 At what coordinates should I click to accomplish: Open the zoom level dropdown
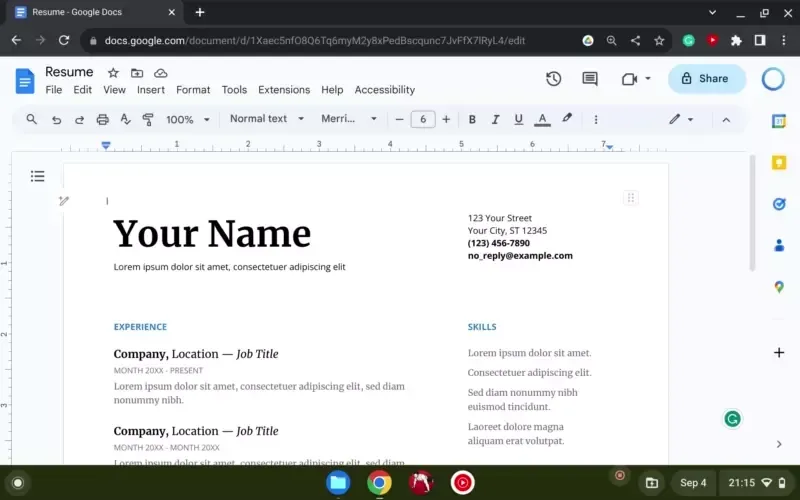point(188,119)
